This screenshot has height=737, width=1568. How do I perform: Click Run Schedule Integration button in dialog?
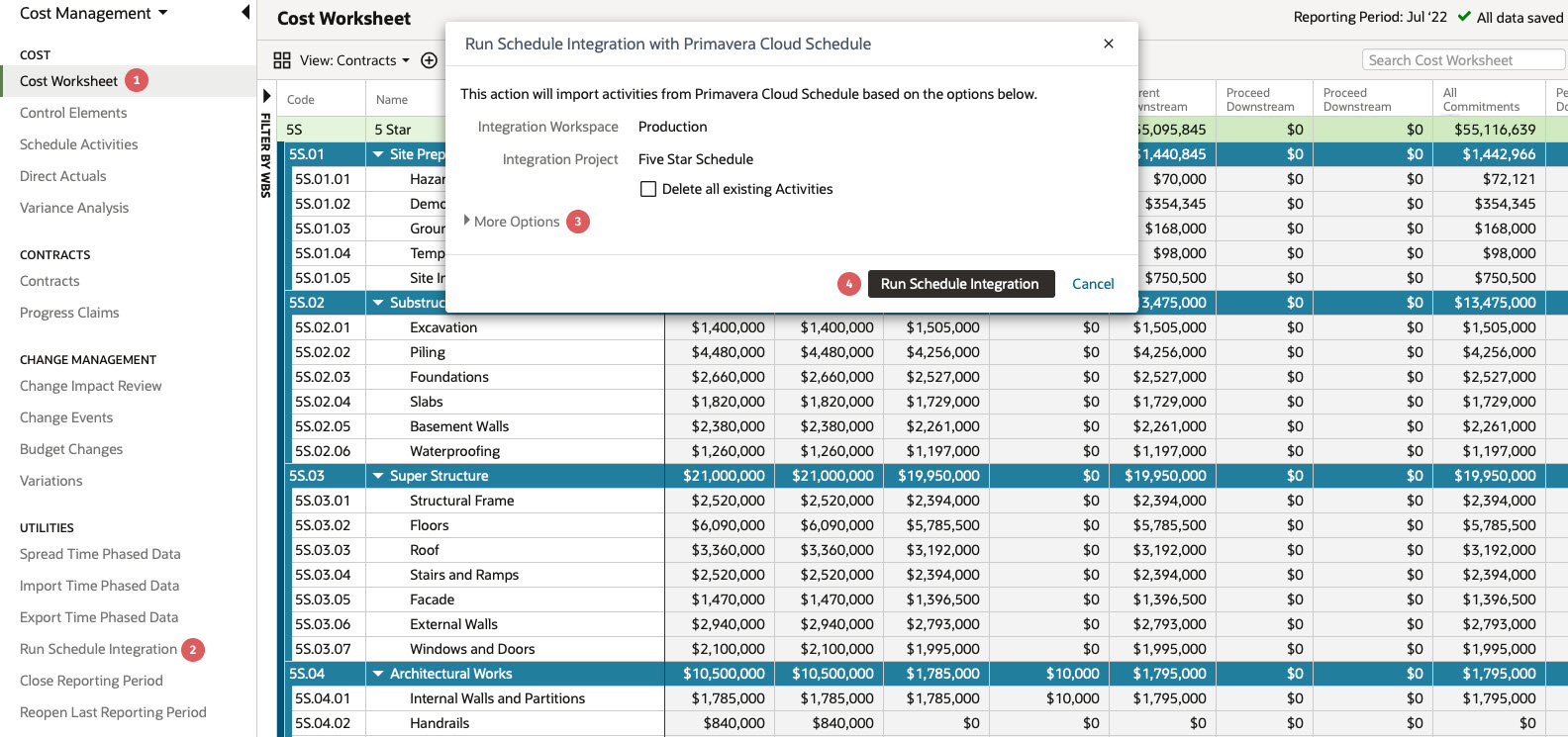coord(960,284)
